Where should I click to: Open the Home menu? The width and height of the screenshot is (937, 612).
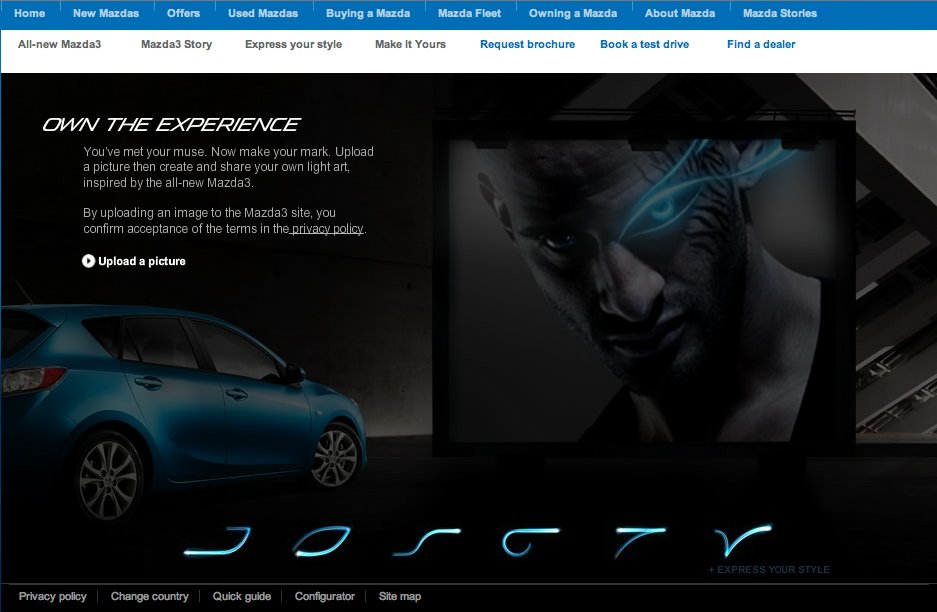(x=29, y=13)
